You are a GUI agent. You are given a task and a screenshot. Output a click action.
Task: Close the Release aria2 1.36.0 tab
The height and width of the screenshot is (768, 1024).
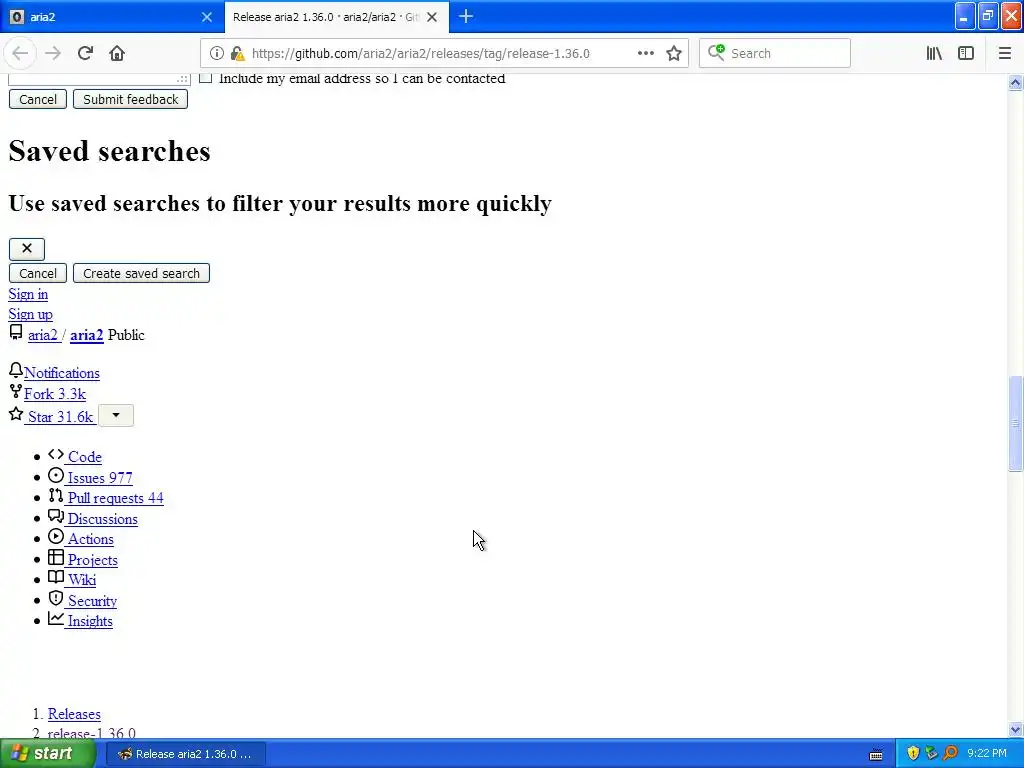[432, 17]
